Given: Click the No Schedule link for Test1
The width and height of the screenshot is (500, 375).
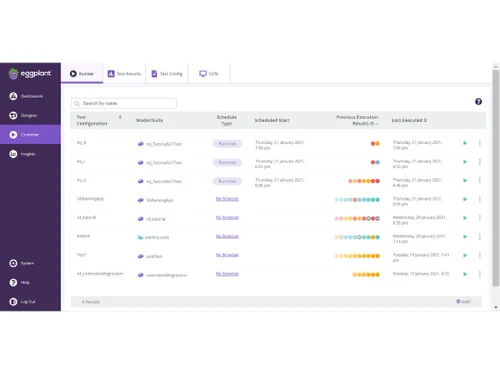Looking at the screenshot, I should [227, 255].
